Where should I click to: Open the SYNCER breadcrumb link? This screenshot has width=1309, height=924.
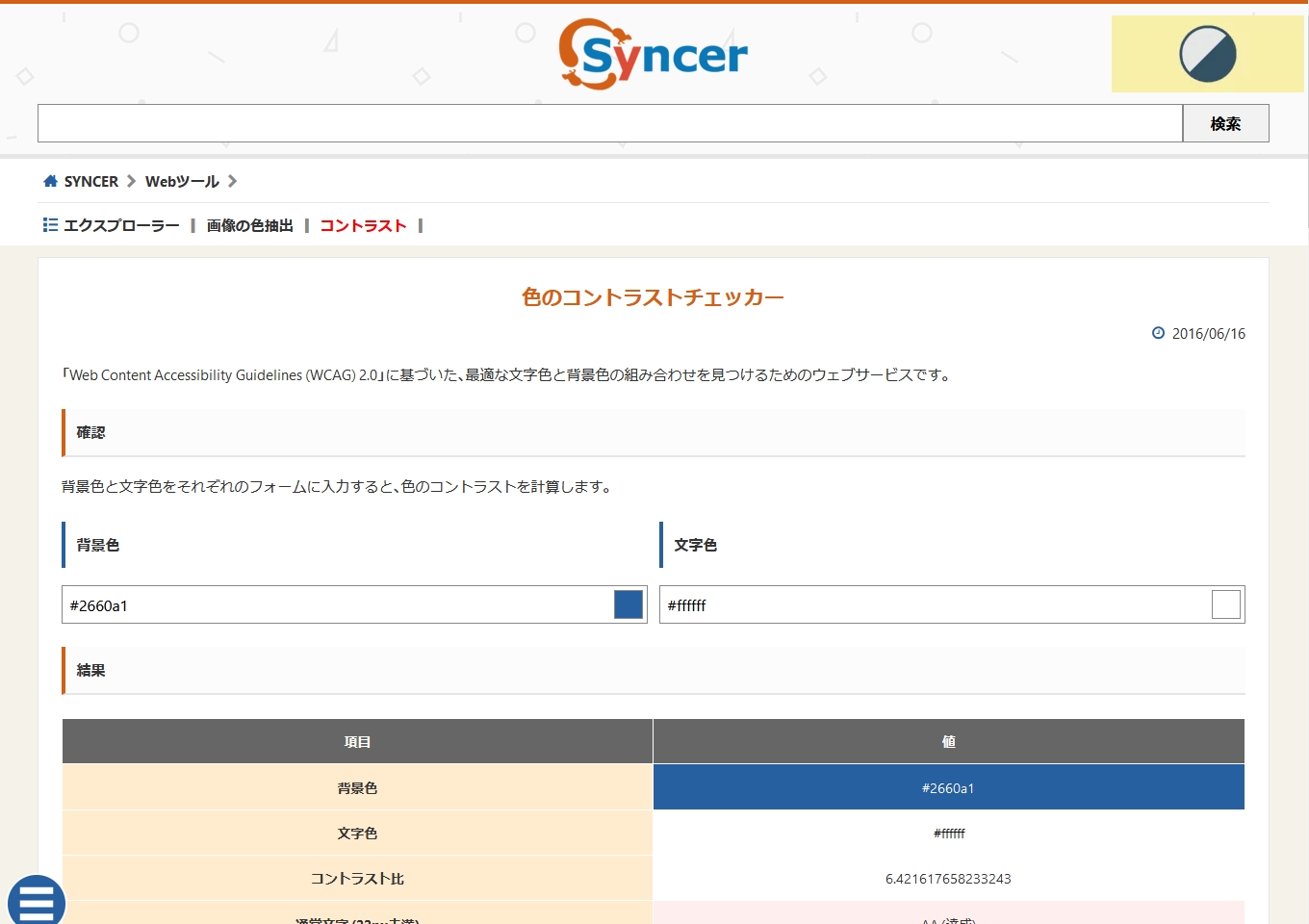coord(91,181)
